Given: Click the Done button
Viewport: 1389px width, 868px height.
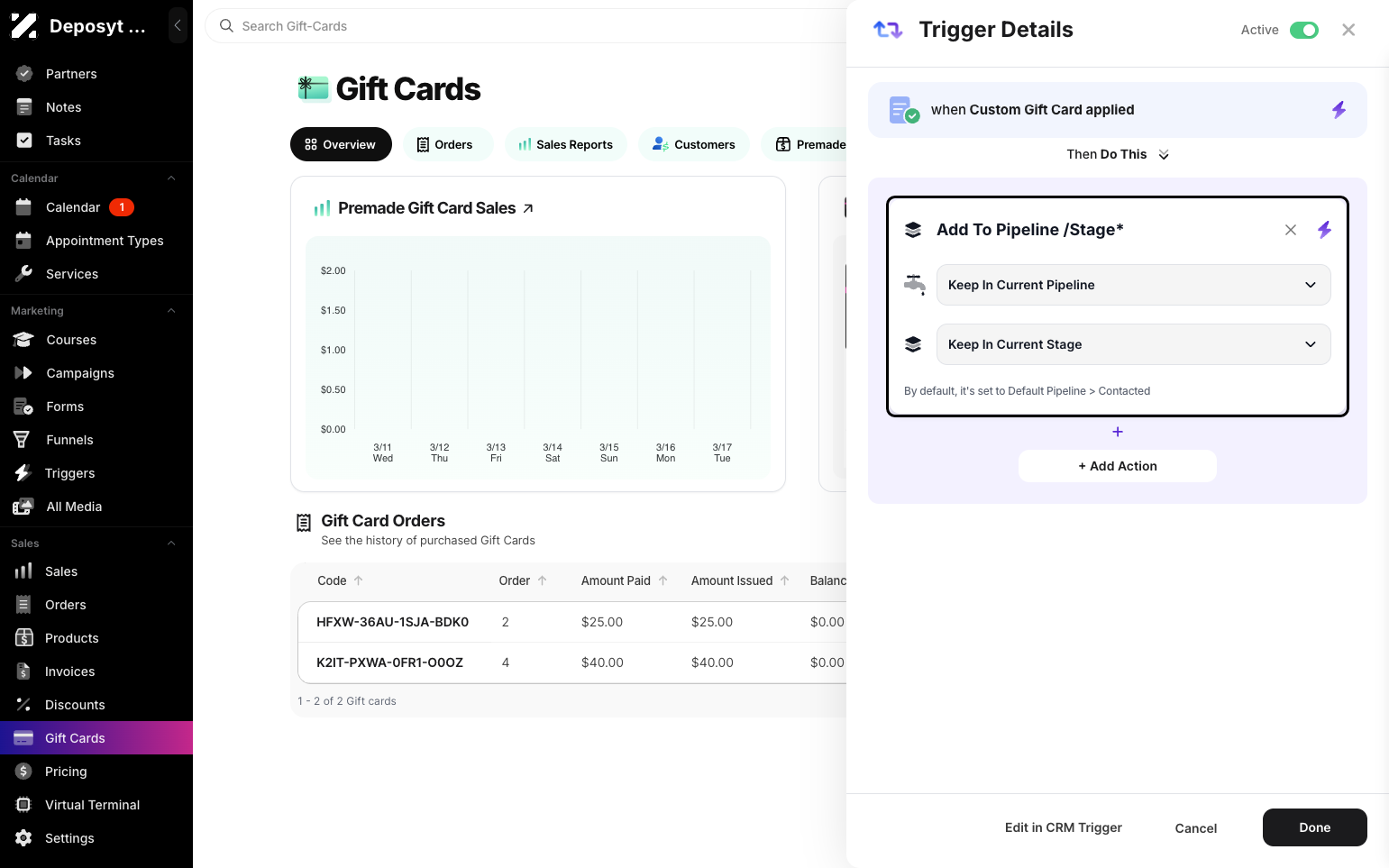Looking at the screenshot, I should coord(1314,827).
